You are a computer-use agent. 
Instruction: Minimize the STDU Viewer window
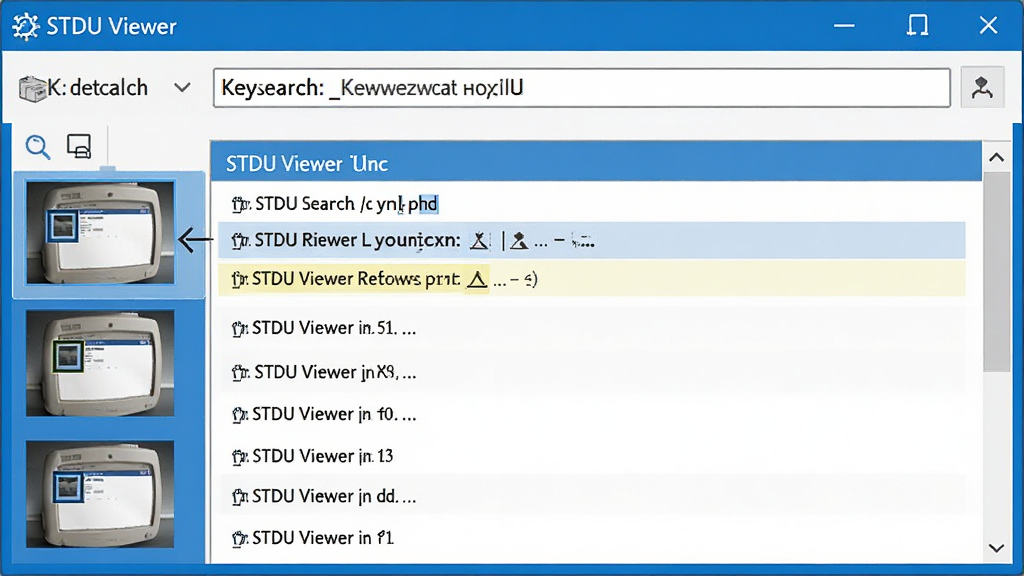844,25
